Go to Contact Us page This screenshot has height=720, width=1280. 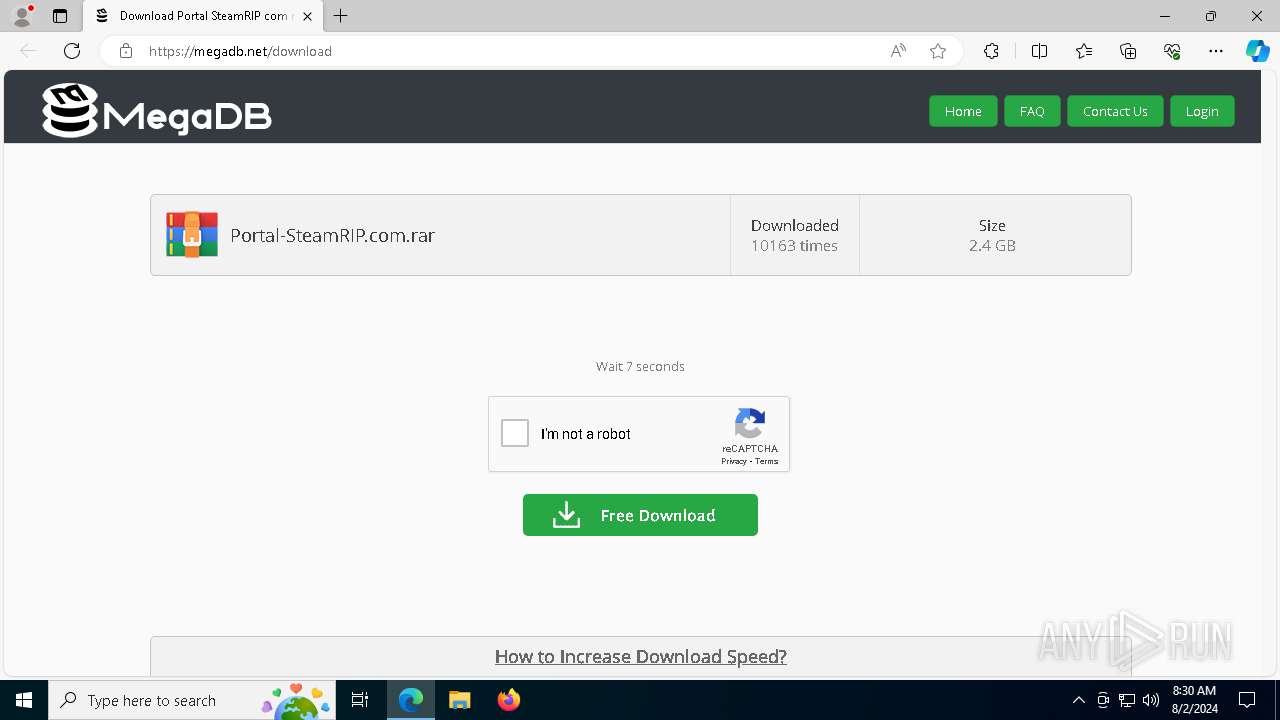click(1115, 111)
